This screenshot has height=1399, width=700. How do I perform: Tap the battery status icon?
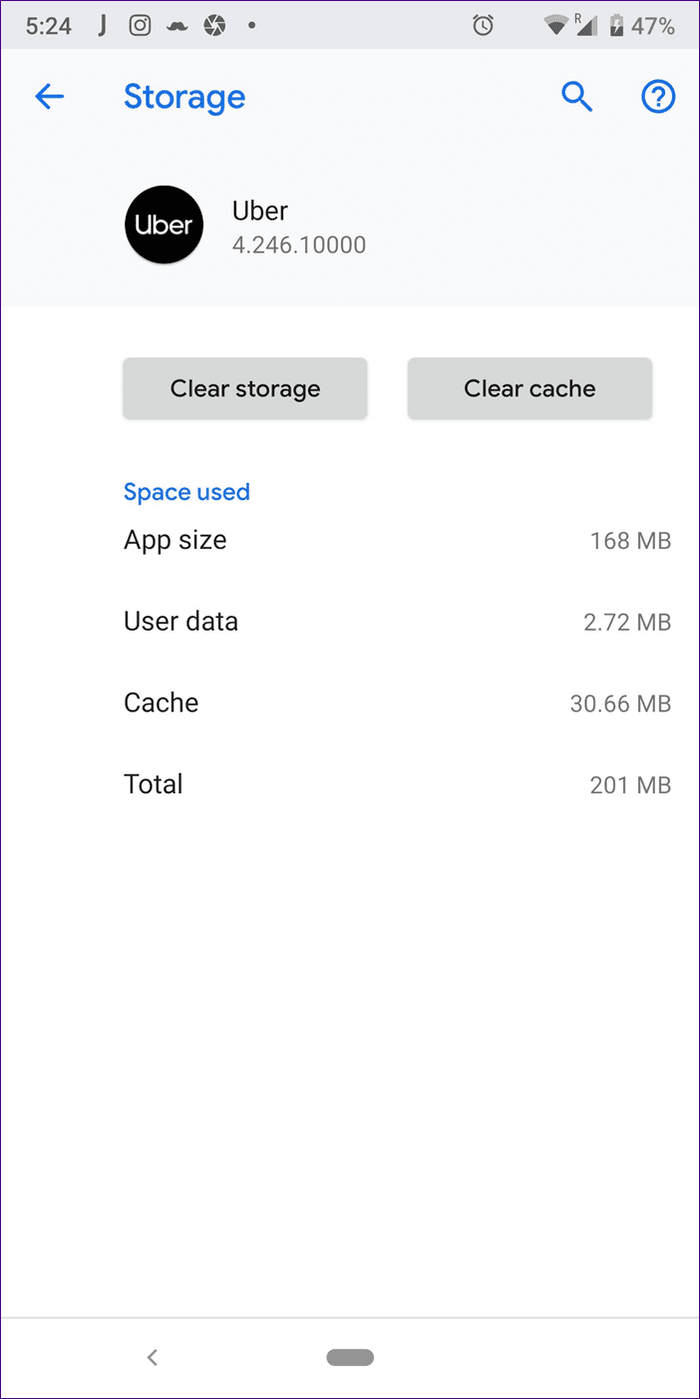point(616,25)
